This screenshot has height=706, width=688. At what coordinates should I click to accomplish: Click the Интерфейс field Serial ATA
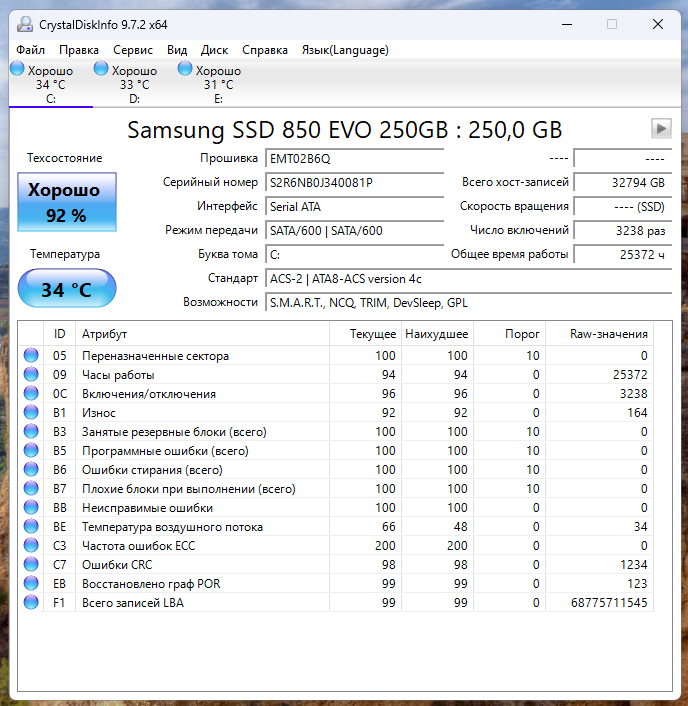point(354,207)
